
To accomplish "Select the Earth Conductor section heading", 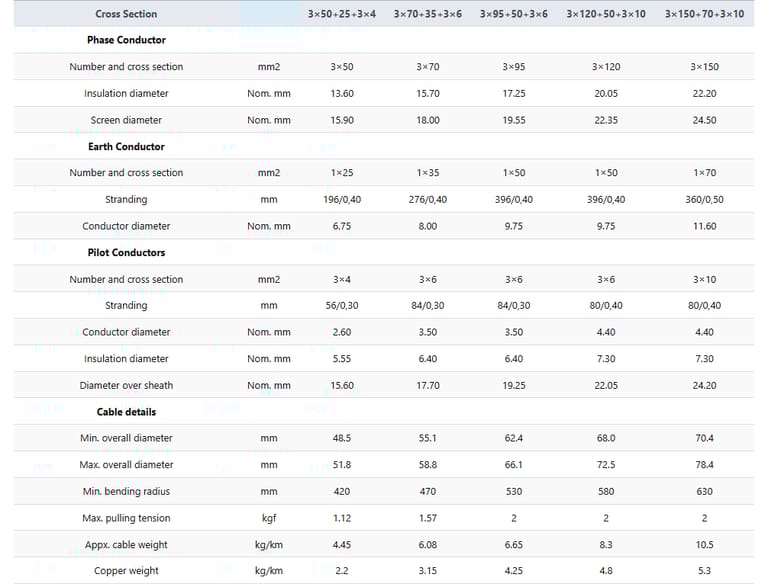I will [x=126, y=147].
